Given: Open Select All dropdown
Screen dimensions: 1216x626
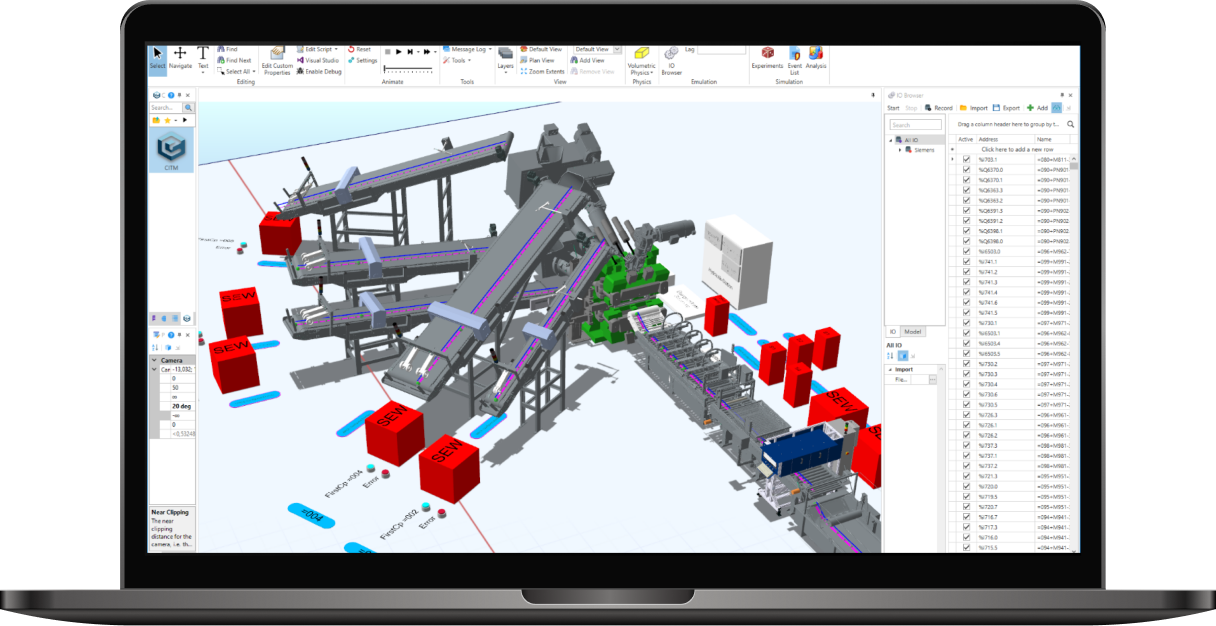Looking at the screenshot, I should [x=236, y=71].
